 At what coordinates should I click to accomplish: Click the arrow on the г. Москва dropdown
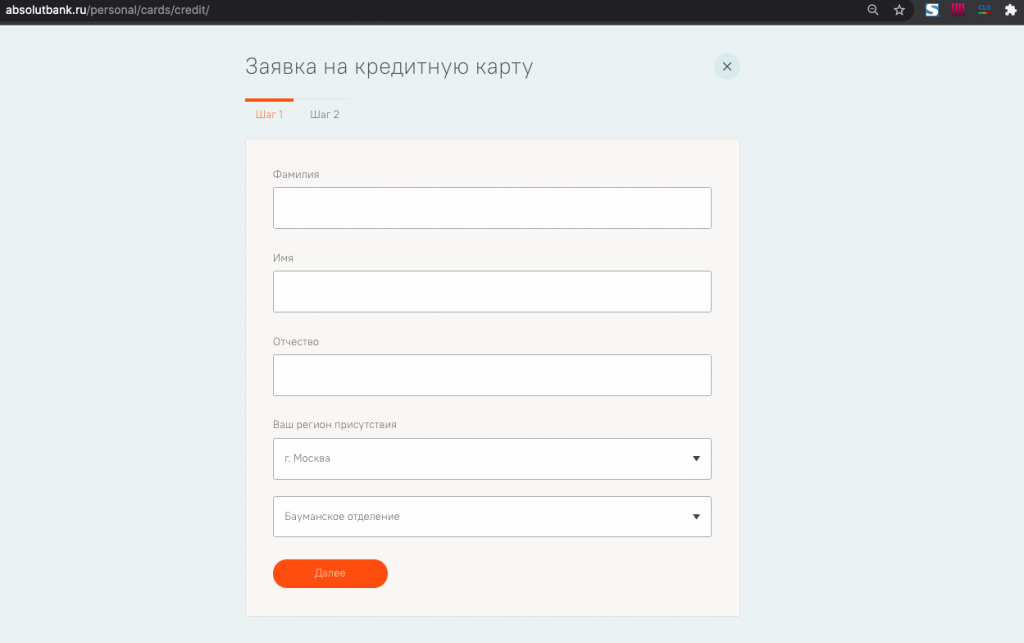point(696,459)
